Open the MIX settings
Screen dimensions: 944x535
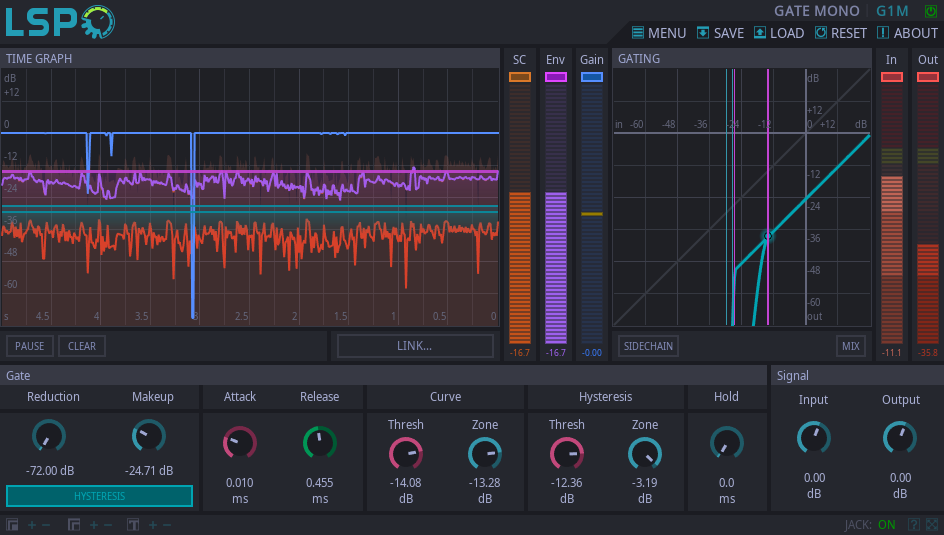tap(851, 346)
